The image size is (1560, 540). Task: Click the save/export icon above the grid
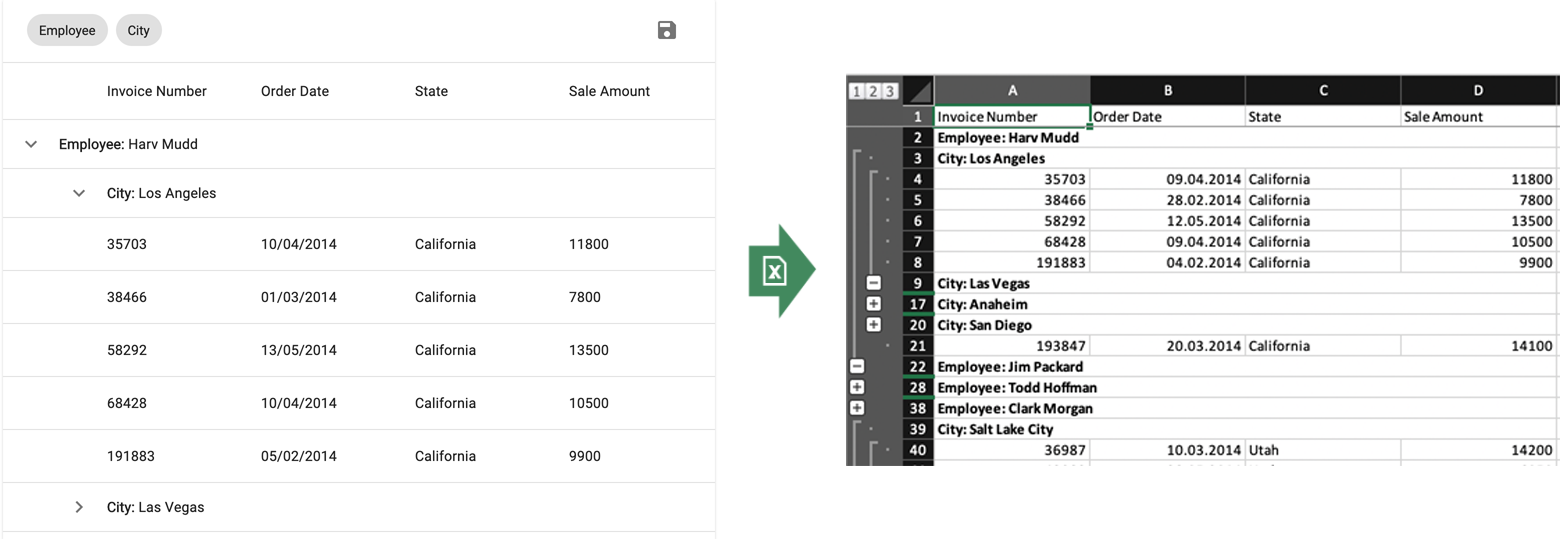pyautogui.click(x=667, y=30)
